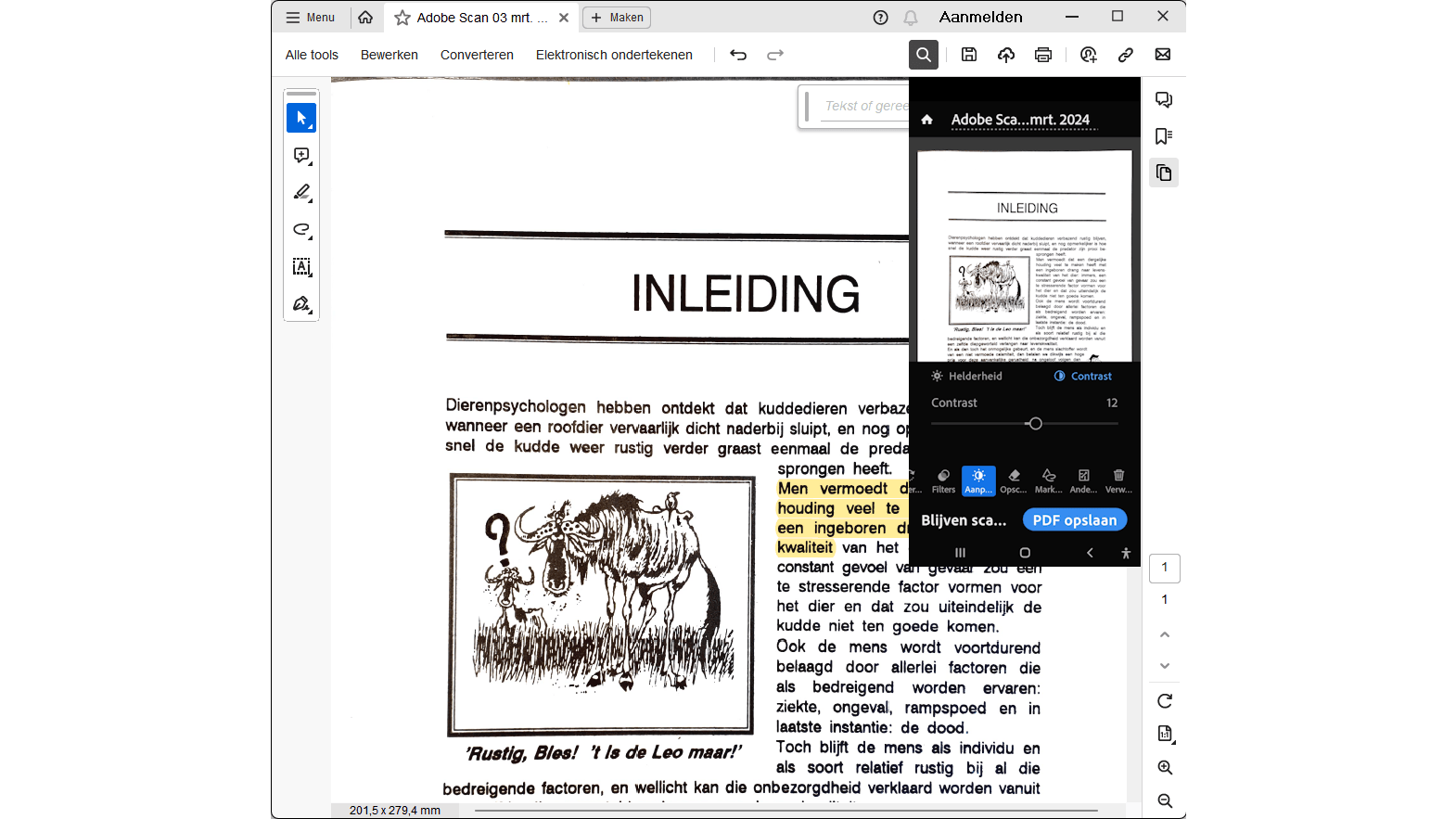1456x819 pixels.
Task: Switch to Helderheid adjustment in scan image
Action: (x=966, y=376)
